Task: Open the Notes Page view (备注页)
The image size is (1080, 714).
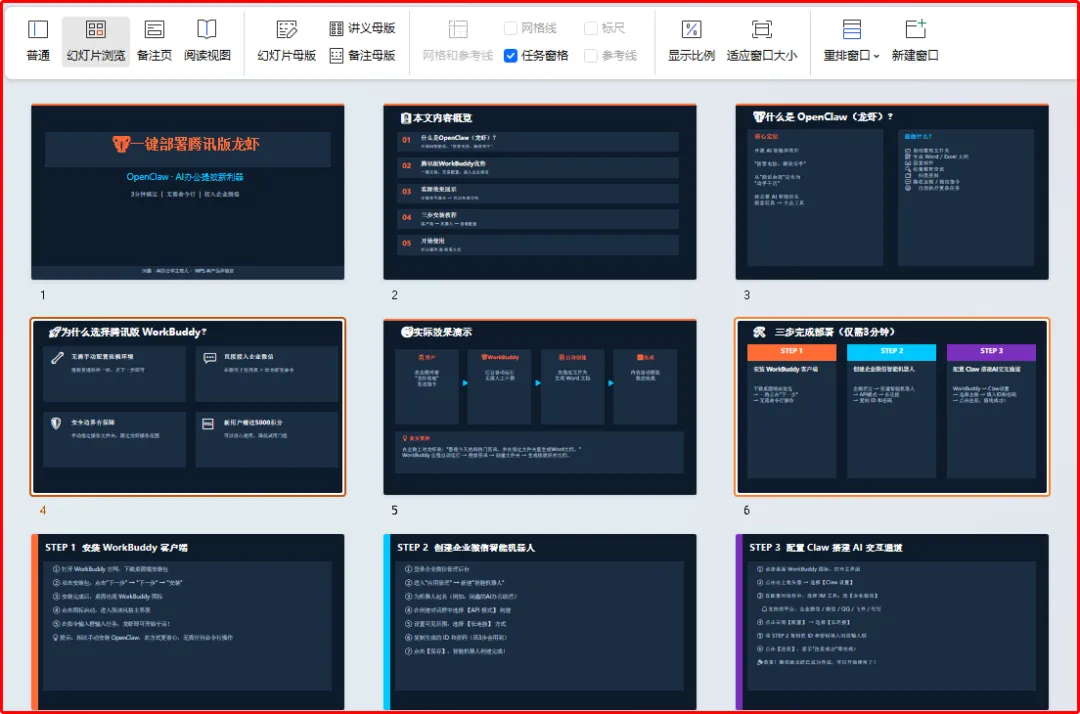Action: pyautogui.click(x=154, y=41)
